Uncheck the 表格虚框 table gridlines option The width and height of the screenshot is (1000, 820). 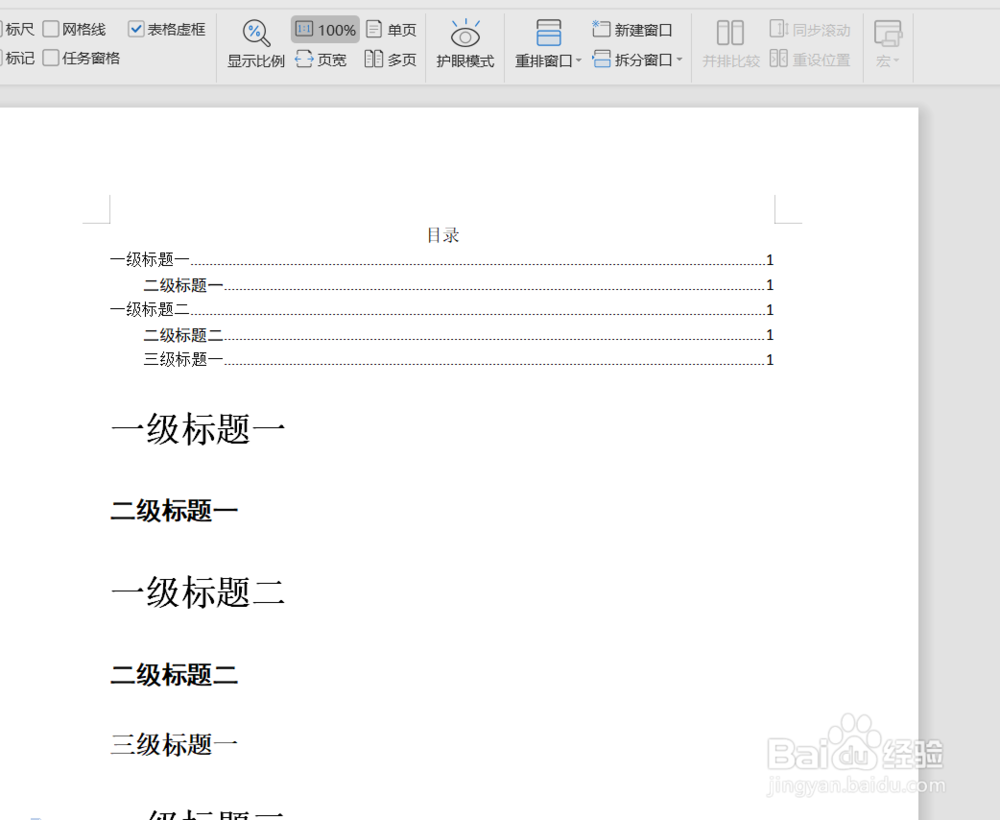point(137,29)
